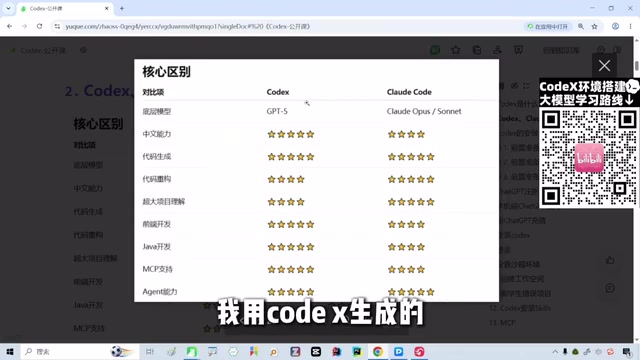Click the Java开发 row label in the overlay
Image resolution: width=640 pixels, height=360 pixels.
[x=157, y=247]
